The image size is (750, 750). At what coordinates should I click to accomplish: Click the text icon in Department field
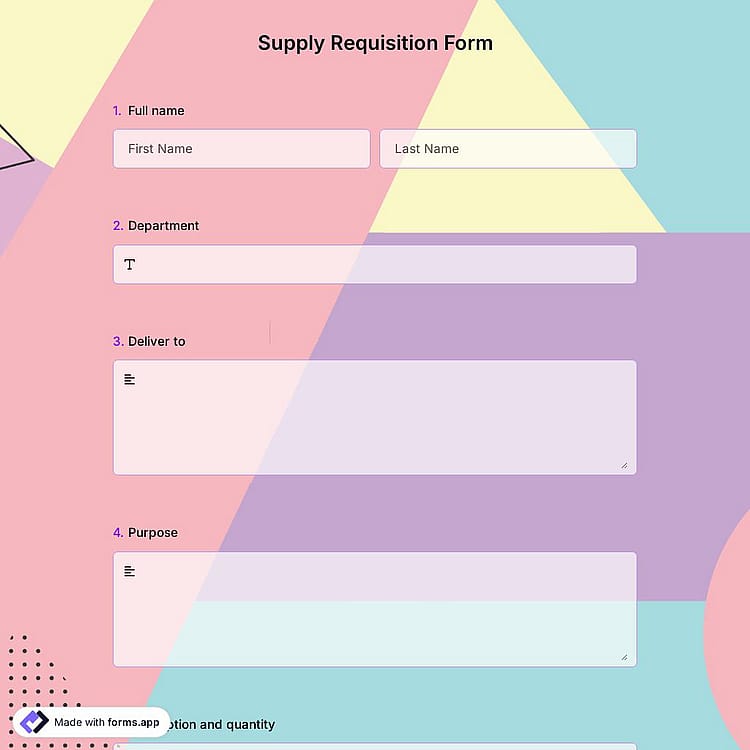point(130,265)
